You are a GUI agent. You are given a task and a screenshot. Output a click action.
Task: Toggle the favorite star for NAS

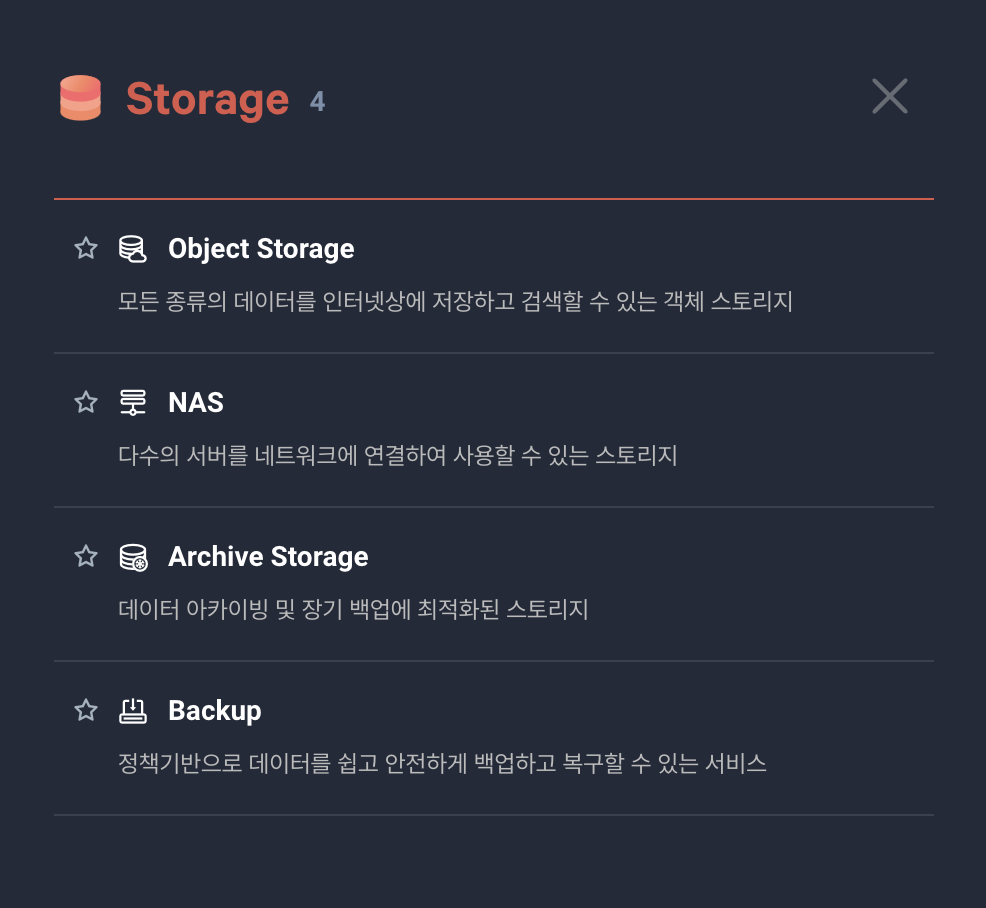point(85,403)
